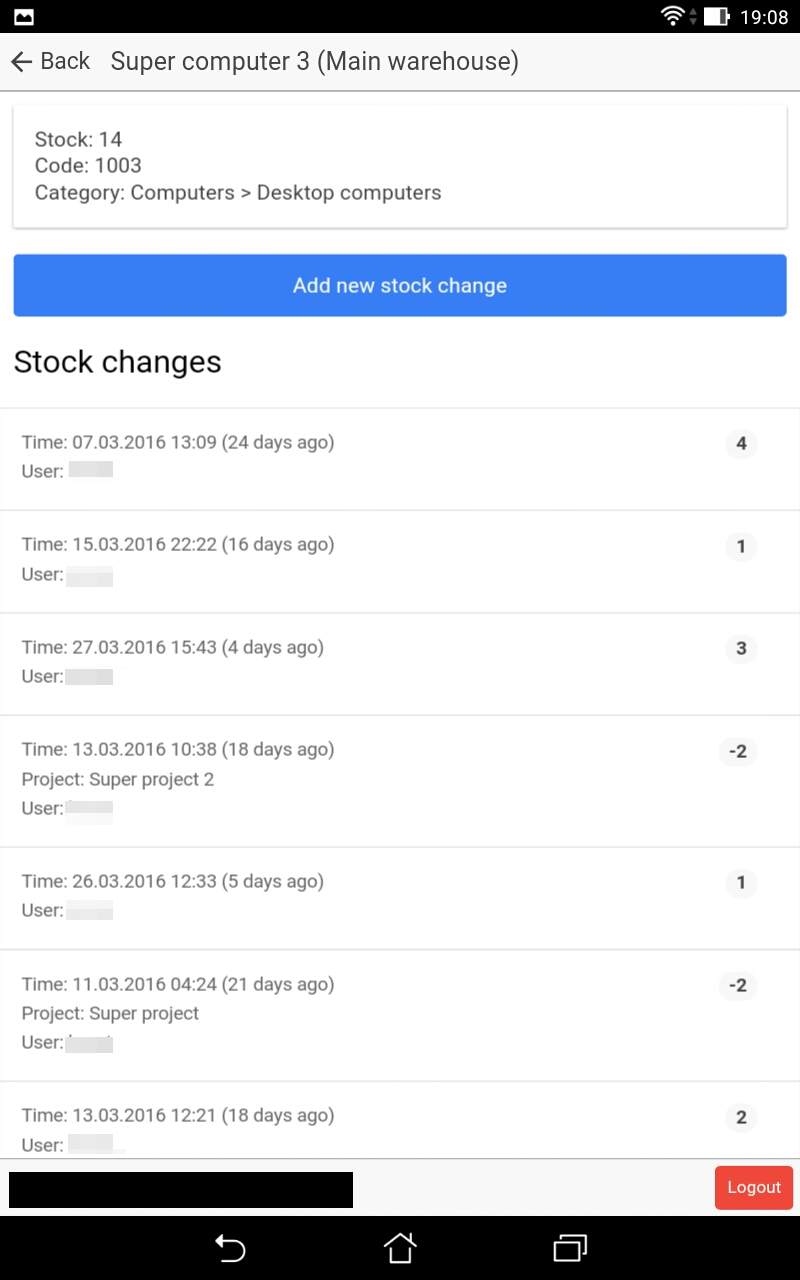
Task: Tap the quantity badge showing 3
Action: pyautogui.click(x=741, y=648)
